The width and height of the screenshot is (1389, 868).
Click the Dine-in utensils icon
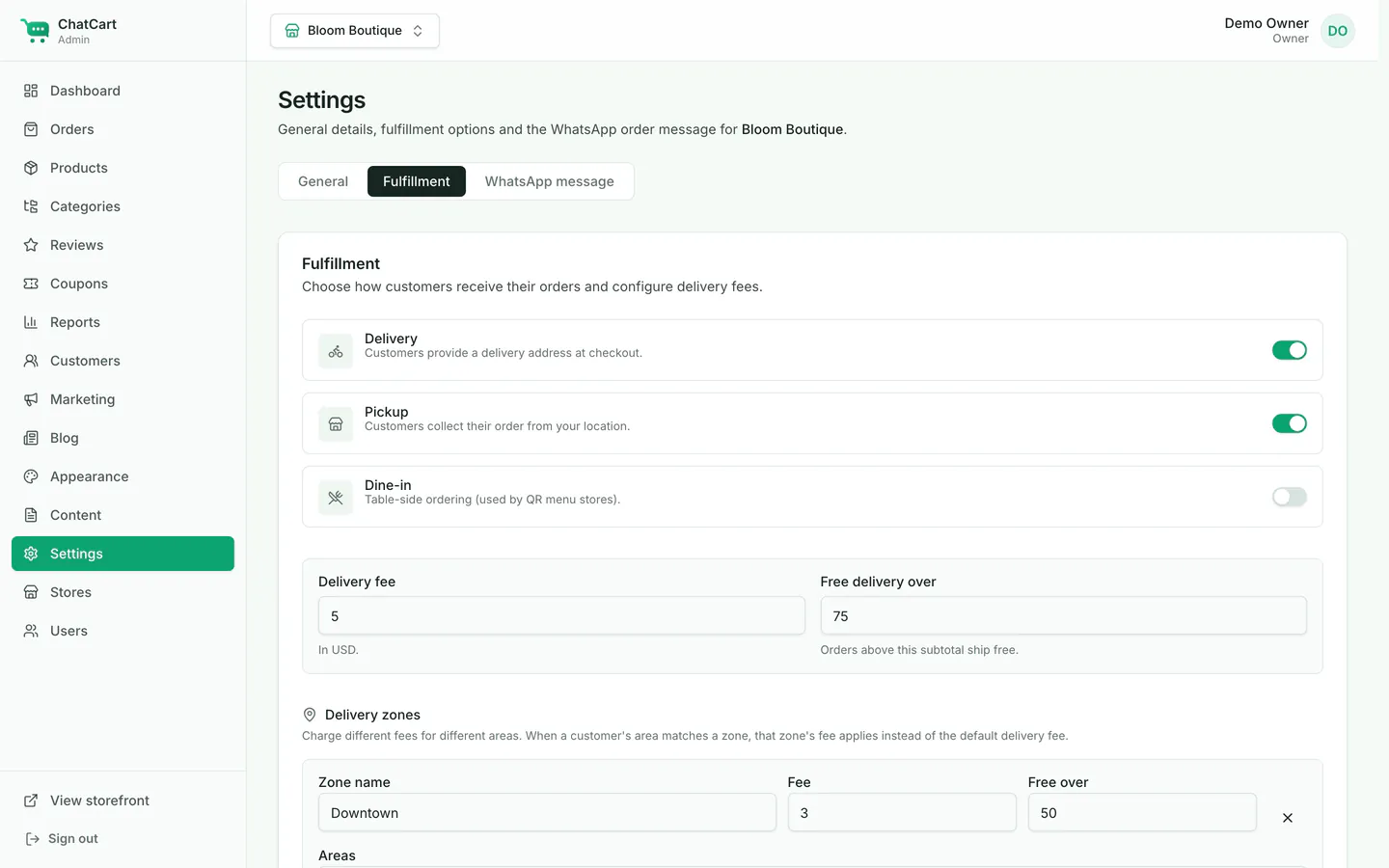click(x=336, y=498)
